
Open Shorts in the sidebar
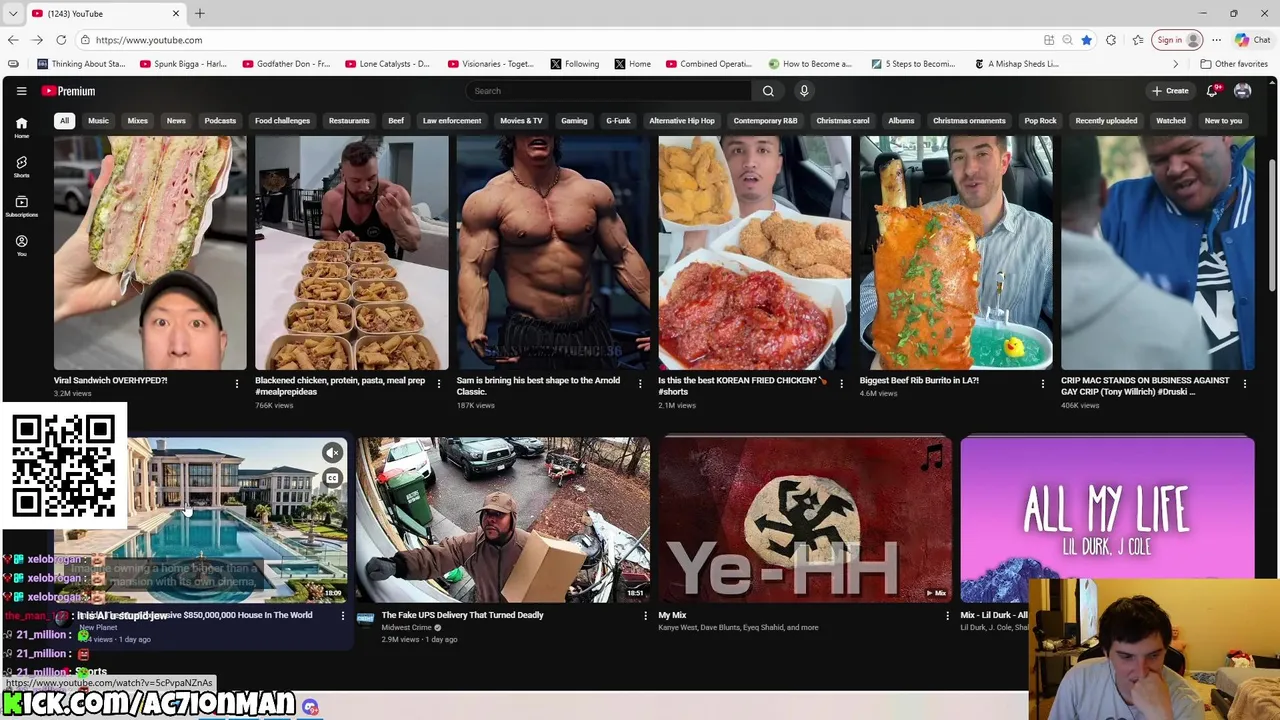tap(21, 166)
